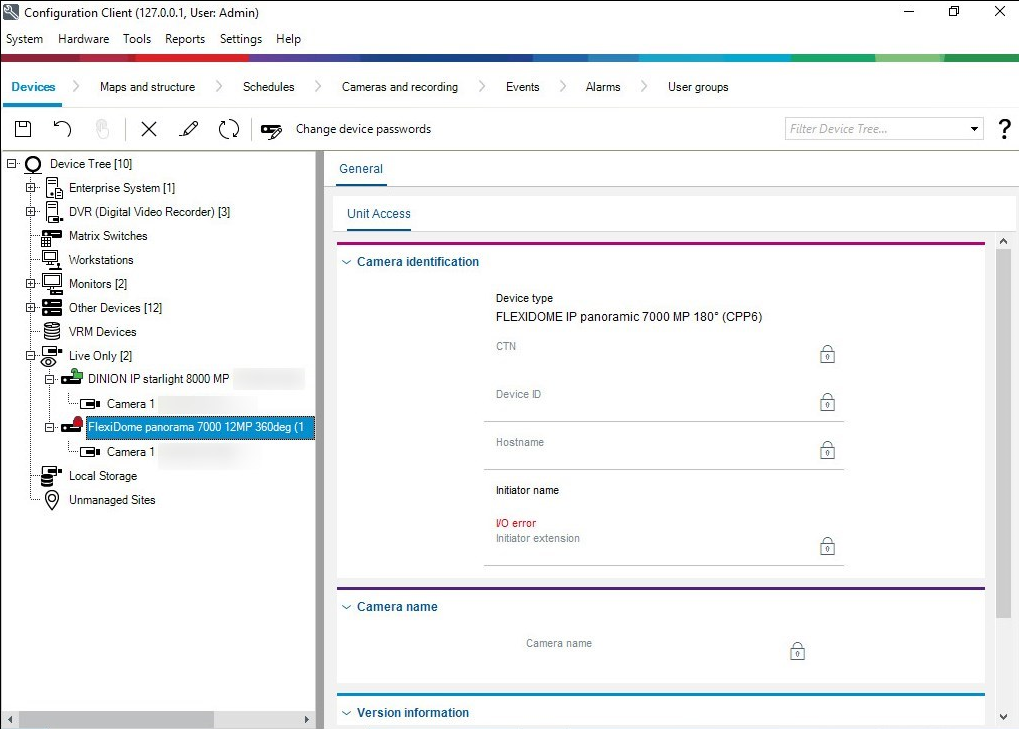
Task: Click the Refresh state icon
Action: point(229,129)
